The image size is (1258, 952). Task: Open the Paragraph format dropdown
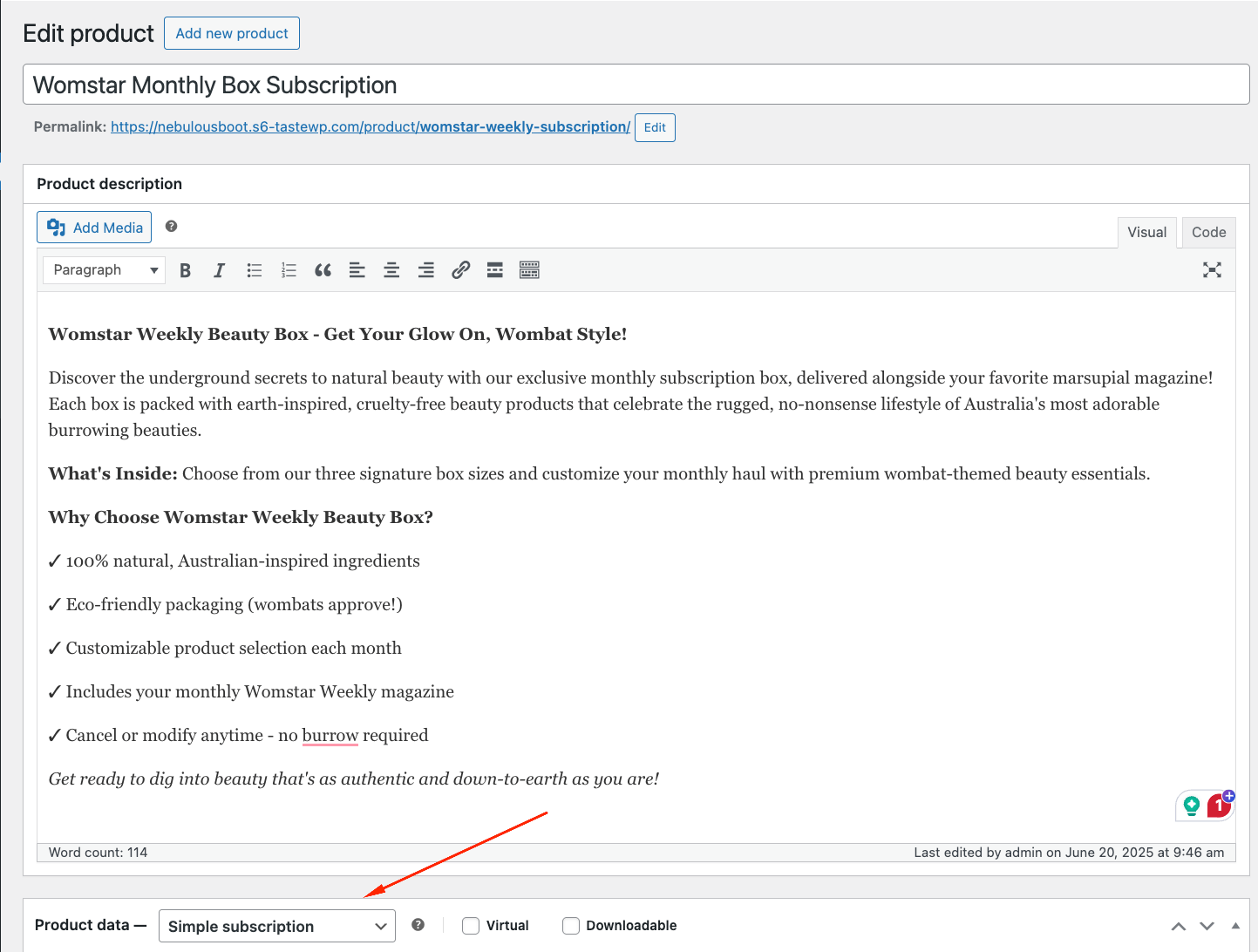click(x=104, y=270)
